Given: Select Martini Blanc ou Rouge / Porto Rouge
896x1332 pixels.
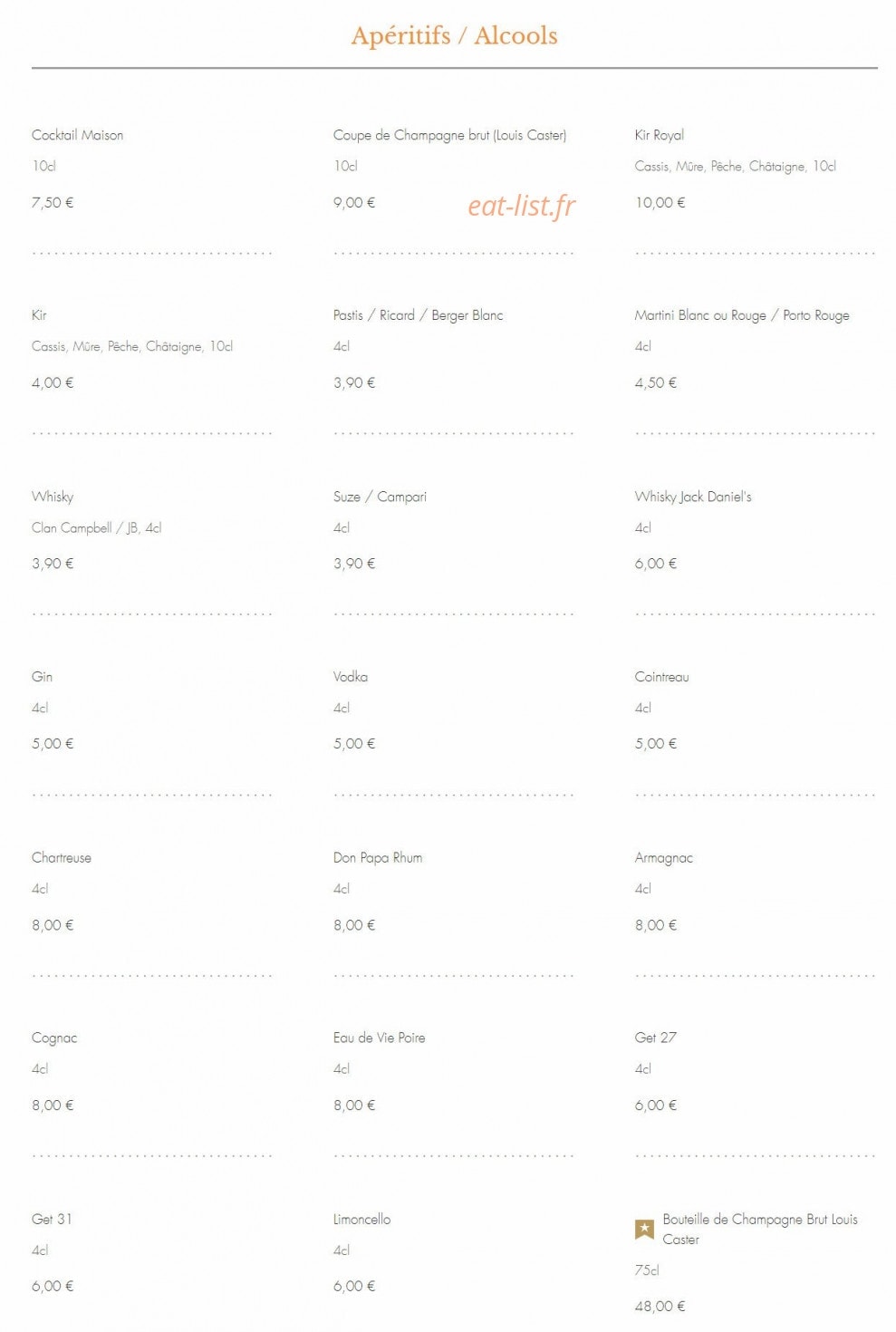Looking at the screenshot, I should [x=742, y=315].
